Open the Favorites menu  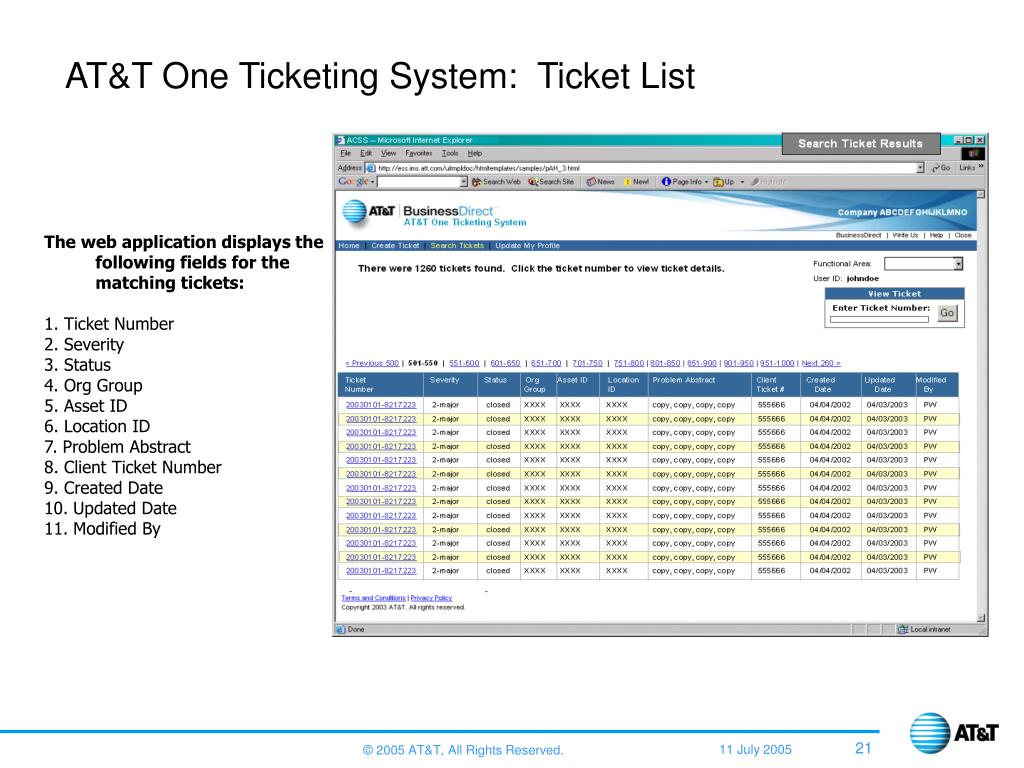pos(419,153)
